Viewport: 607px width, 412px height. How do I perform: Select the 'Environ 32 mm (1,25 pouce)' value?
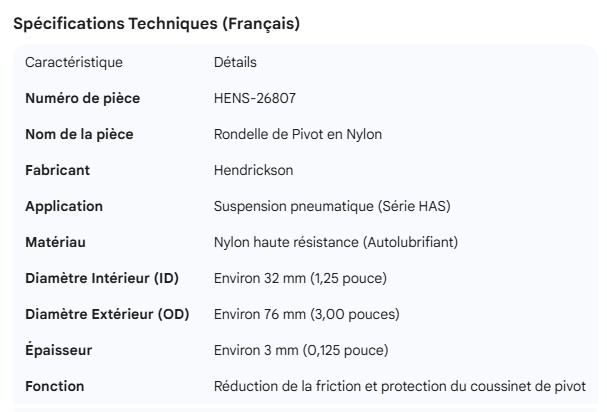pos(300,278)
